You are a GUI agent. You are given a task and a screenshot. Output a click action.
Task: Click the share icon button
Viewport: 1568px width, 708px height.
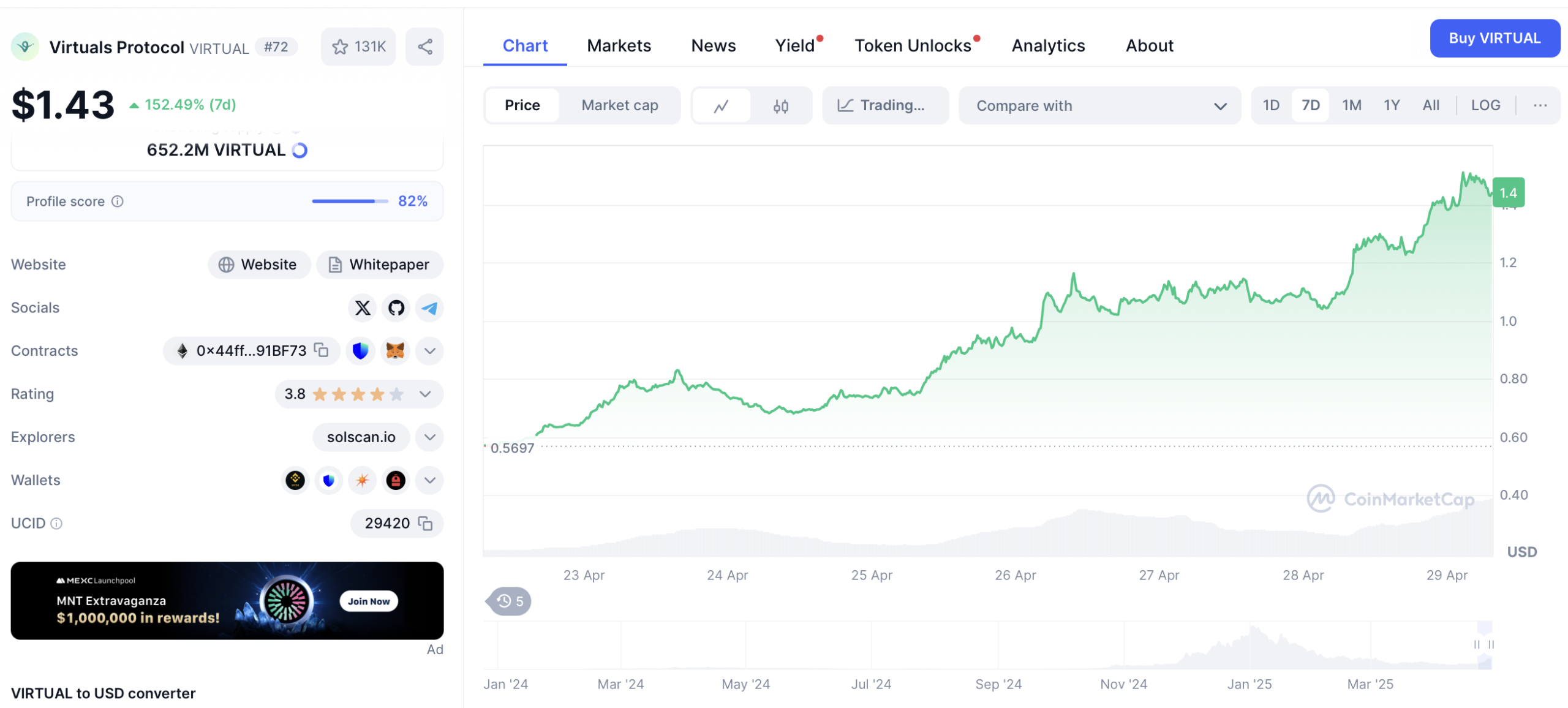pyautogui.click(x=425, y=47)
